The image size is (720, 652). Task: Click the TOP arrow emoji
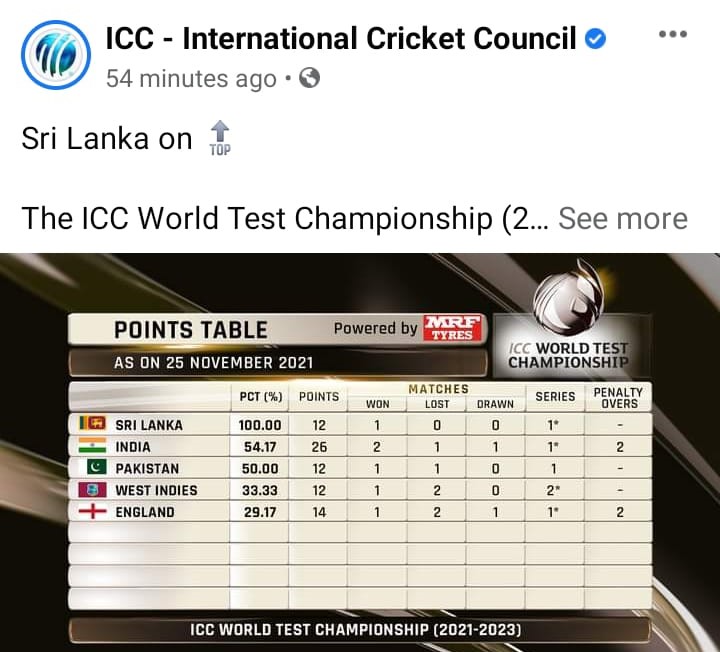tap(220, 138)
